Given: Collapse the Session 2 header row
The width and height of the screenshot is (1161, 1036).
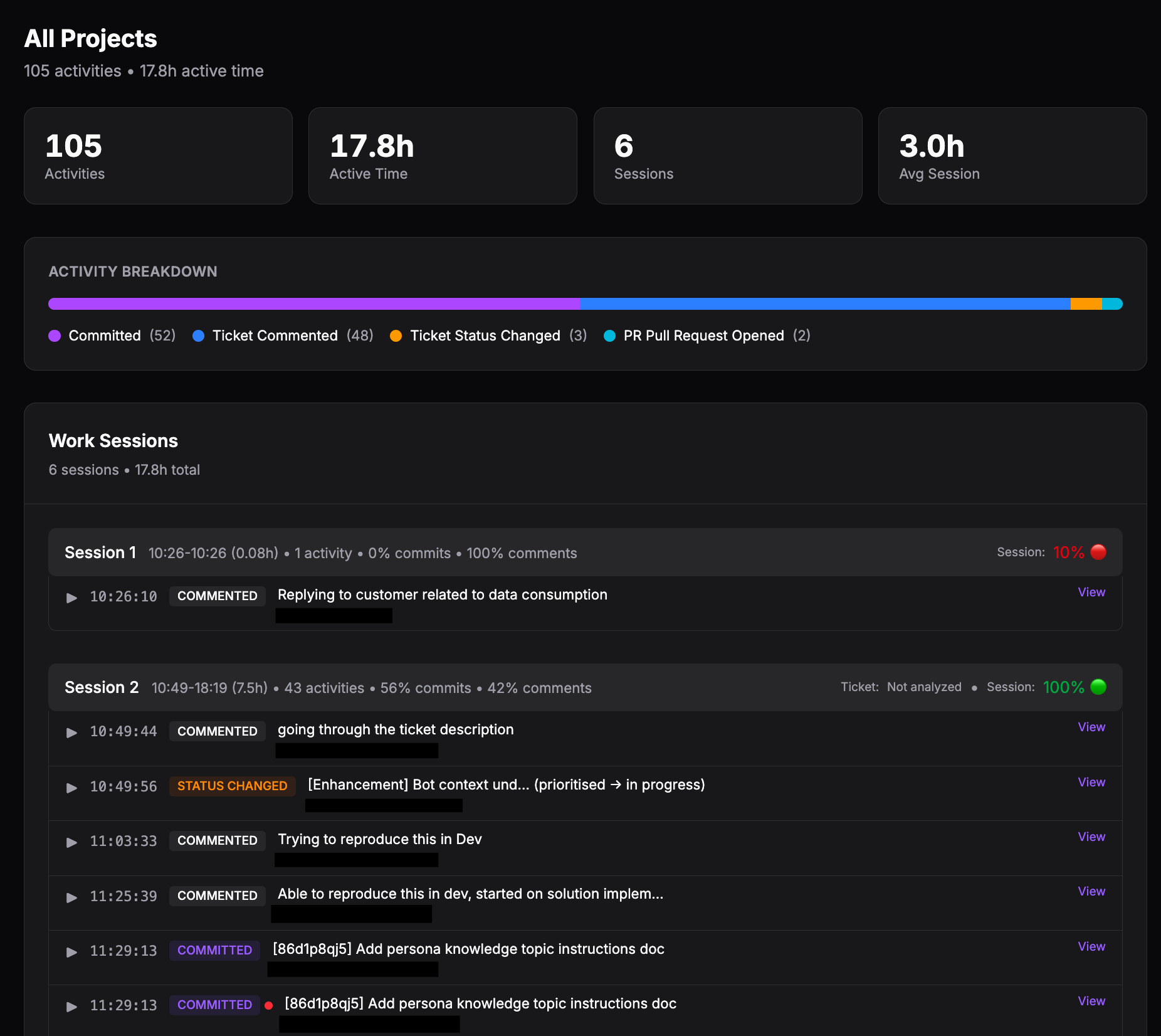Looking at the screenshot, I should [102, 687].
